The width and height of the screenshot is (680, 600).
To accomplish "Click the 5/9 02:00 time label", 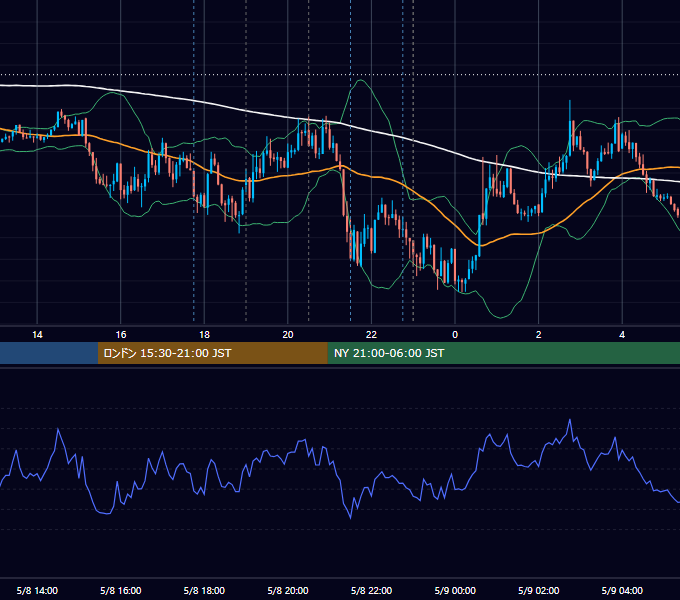I will (538, 590).
